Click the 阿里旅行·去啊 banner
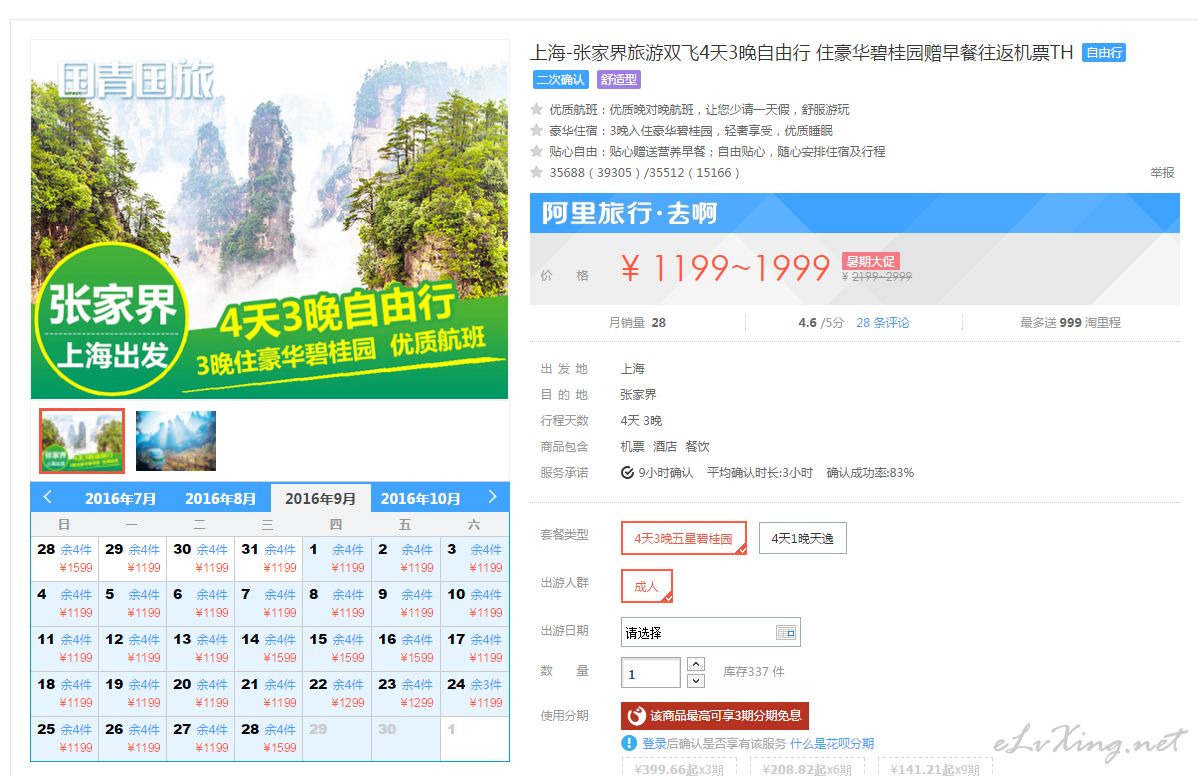This screenshot has height=776, width=1198. coord(855,213)
